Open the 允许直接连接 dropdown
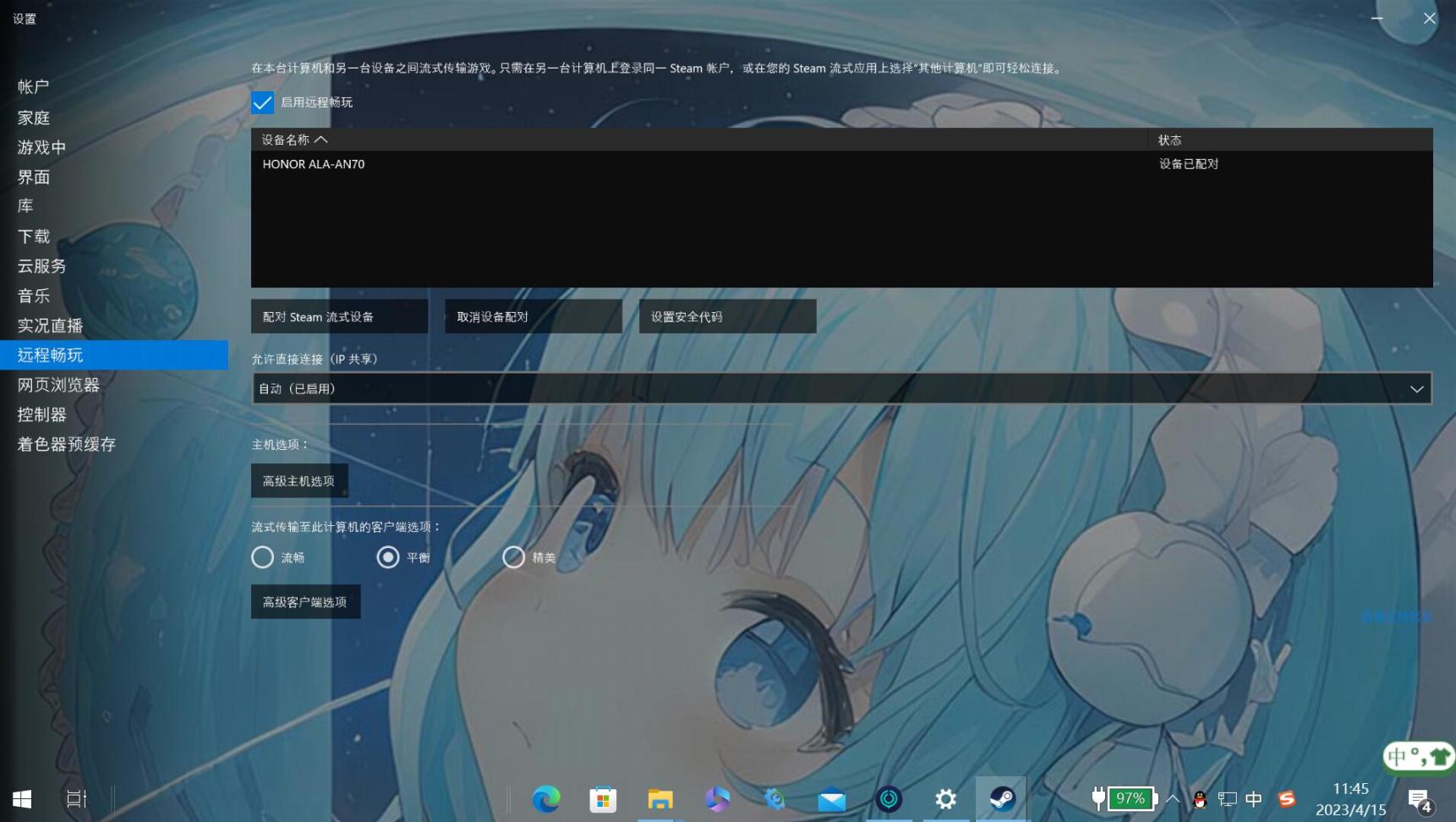Screen dimensions: 1456x822 841,389
